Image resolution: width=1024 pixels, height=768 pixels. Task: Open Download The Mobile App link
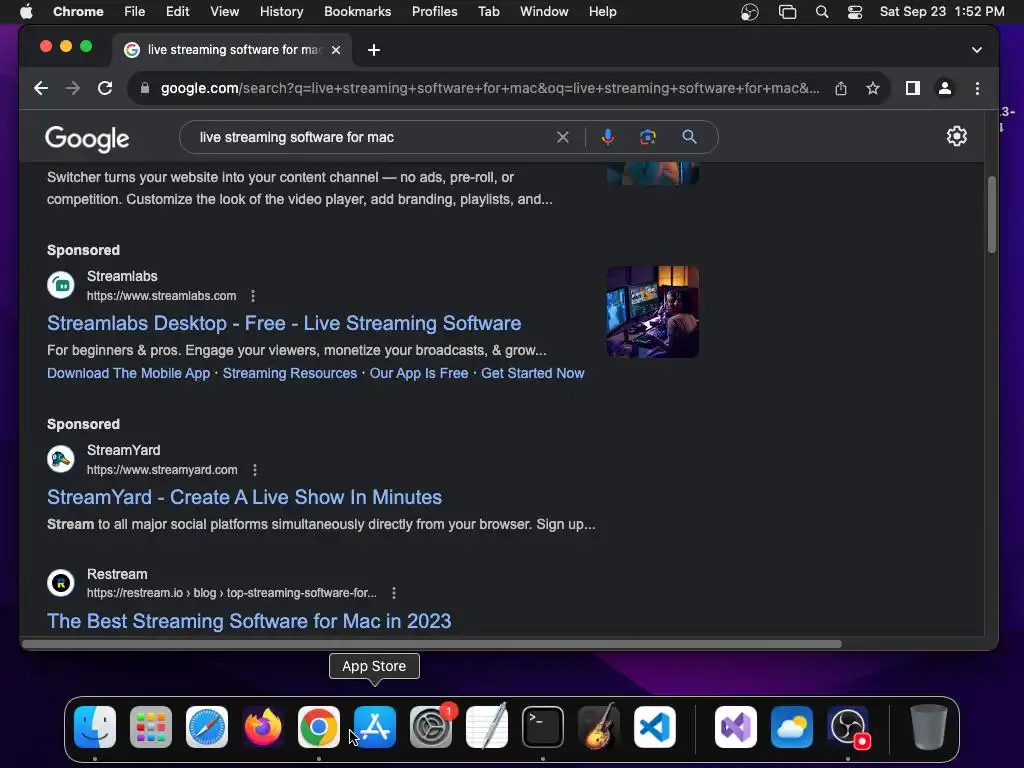pos(129,374)
